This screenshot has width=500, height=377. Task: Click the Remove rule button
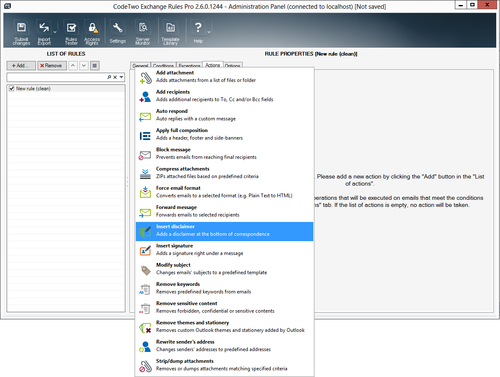point(51,66)
